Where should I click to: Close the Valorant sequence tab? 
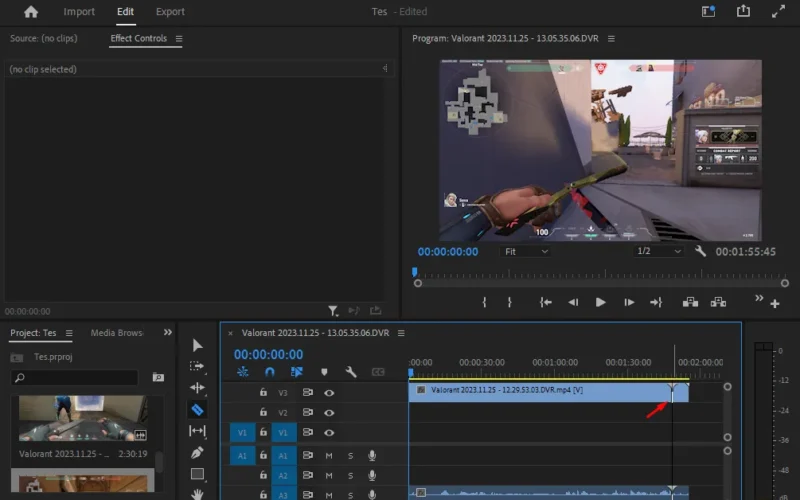[x=230, y=333]
